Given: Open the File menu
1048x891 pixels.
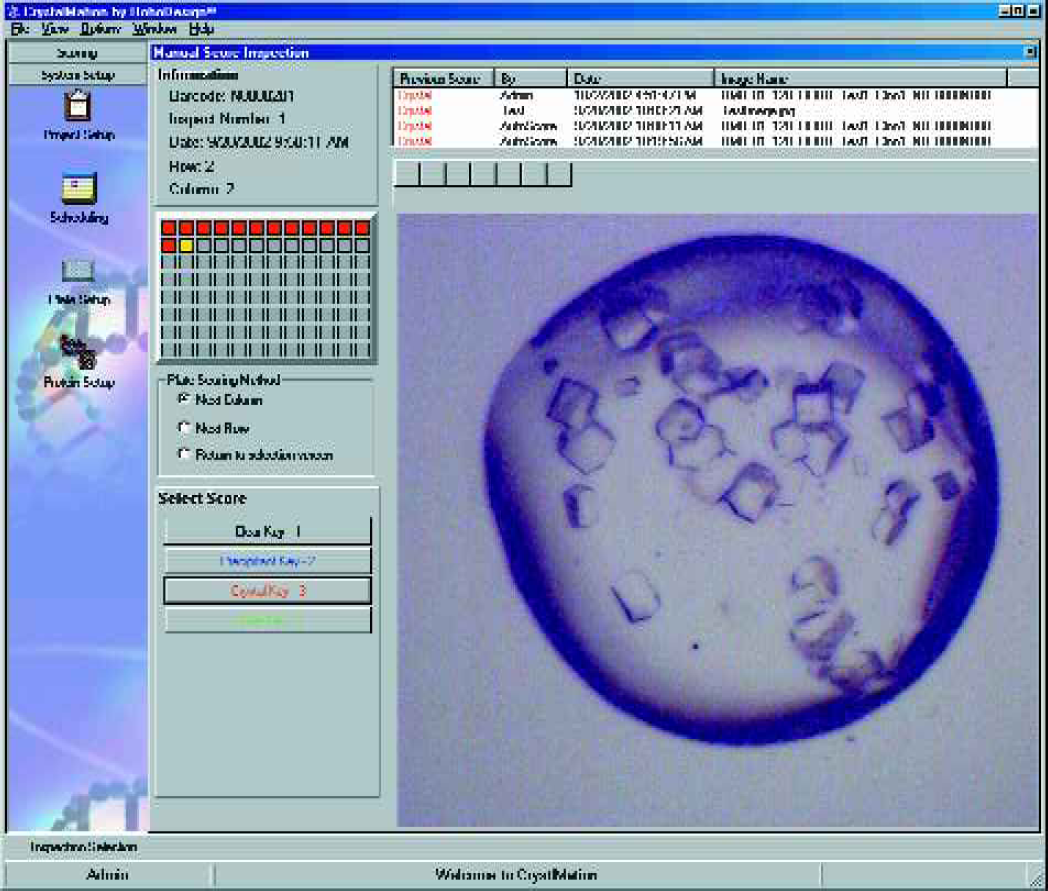Looking at the screenshot, I should (x=19, y=29).
